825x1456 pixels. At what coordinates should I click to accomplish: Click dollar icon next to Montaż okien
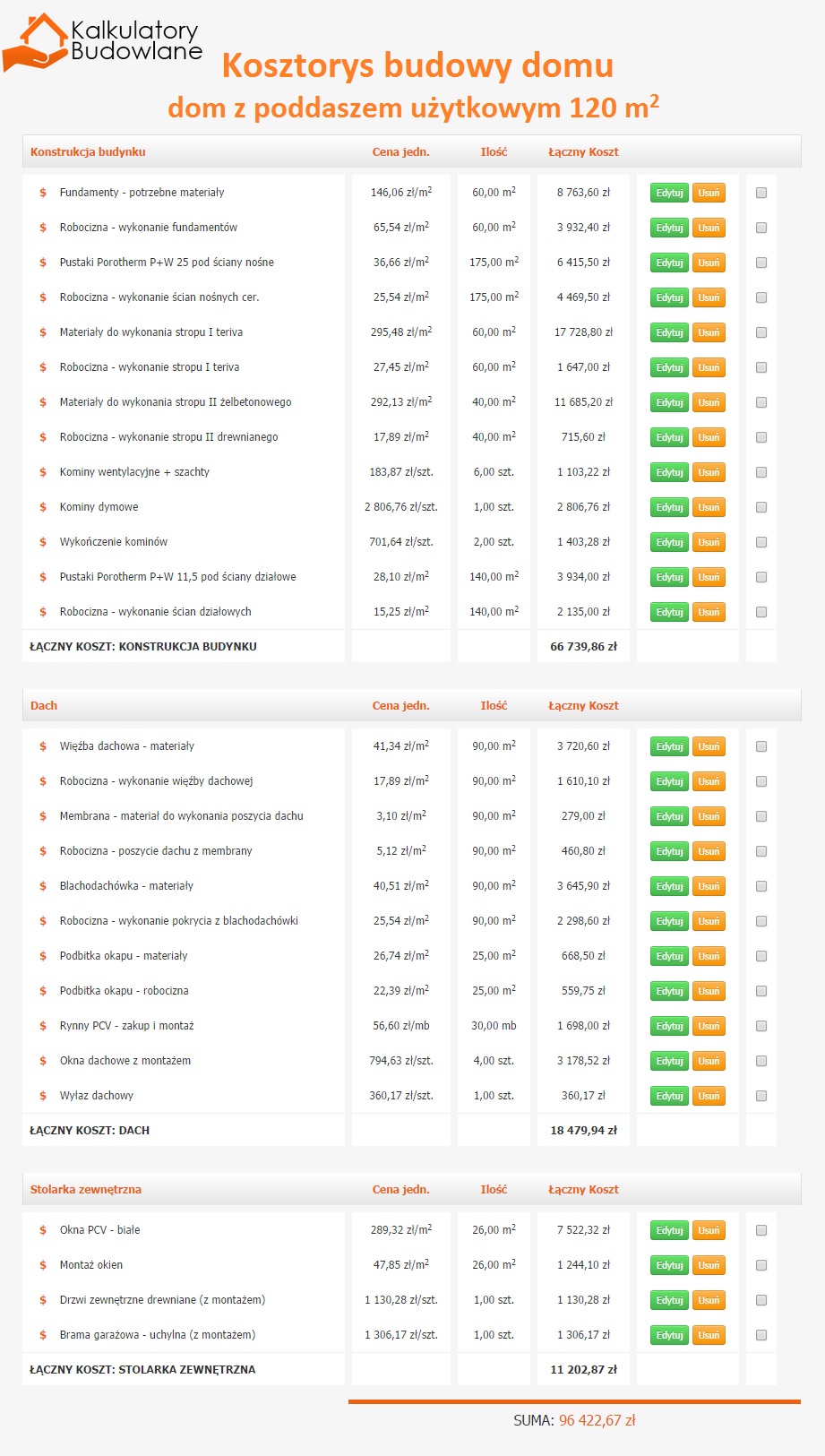pyautogui.click(x=43, y=1265)
